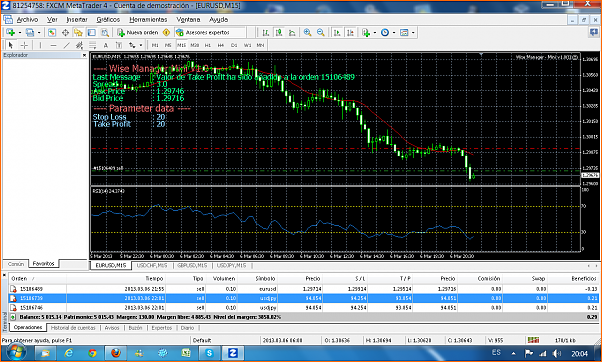Open the MetaEditor yellow diamond icon

pos(166,33)
